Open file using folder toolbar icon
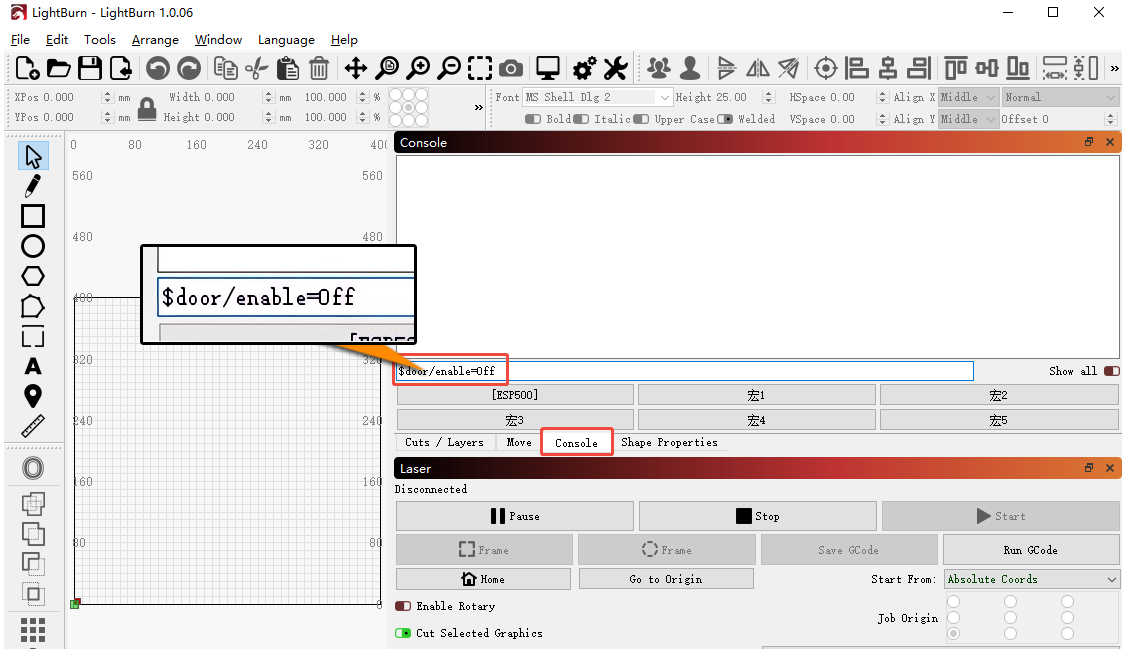The width and height of the screenshot is (1123, 649). pos(59,68)
